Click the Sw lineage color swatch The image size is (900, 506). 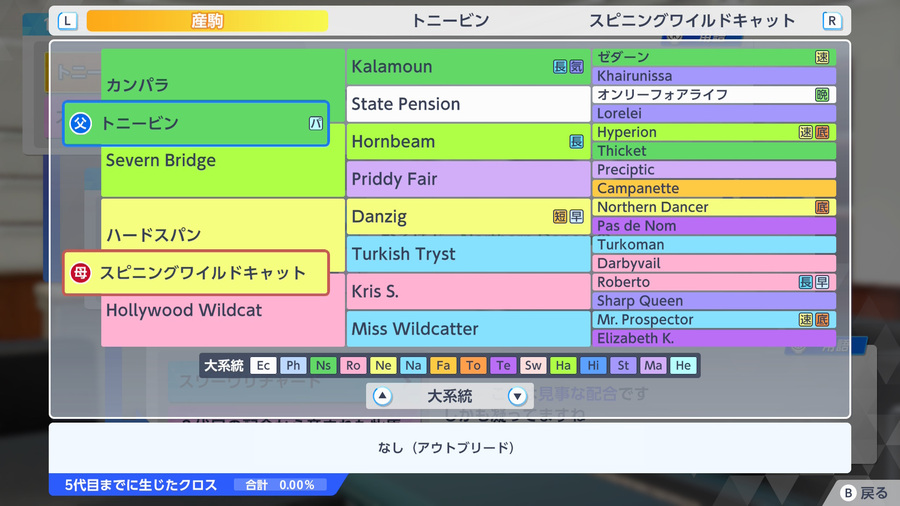point(533,365)
